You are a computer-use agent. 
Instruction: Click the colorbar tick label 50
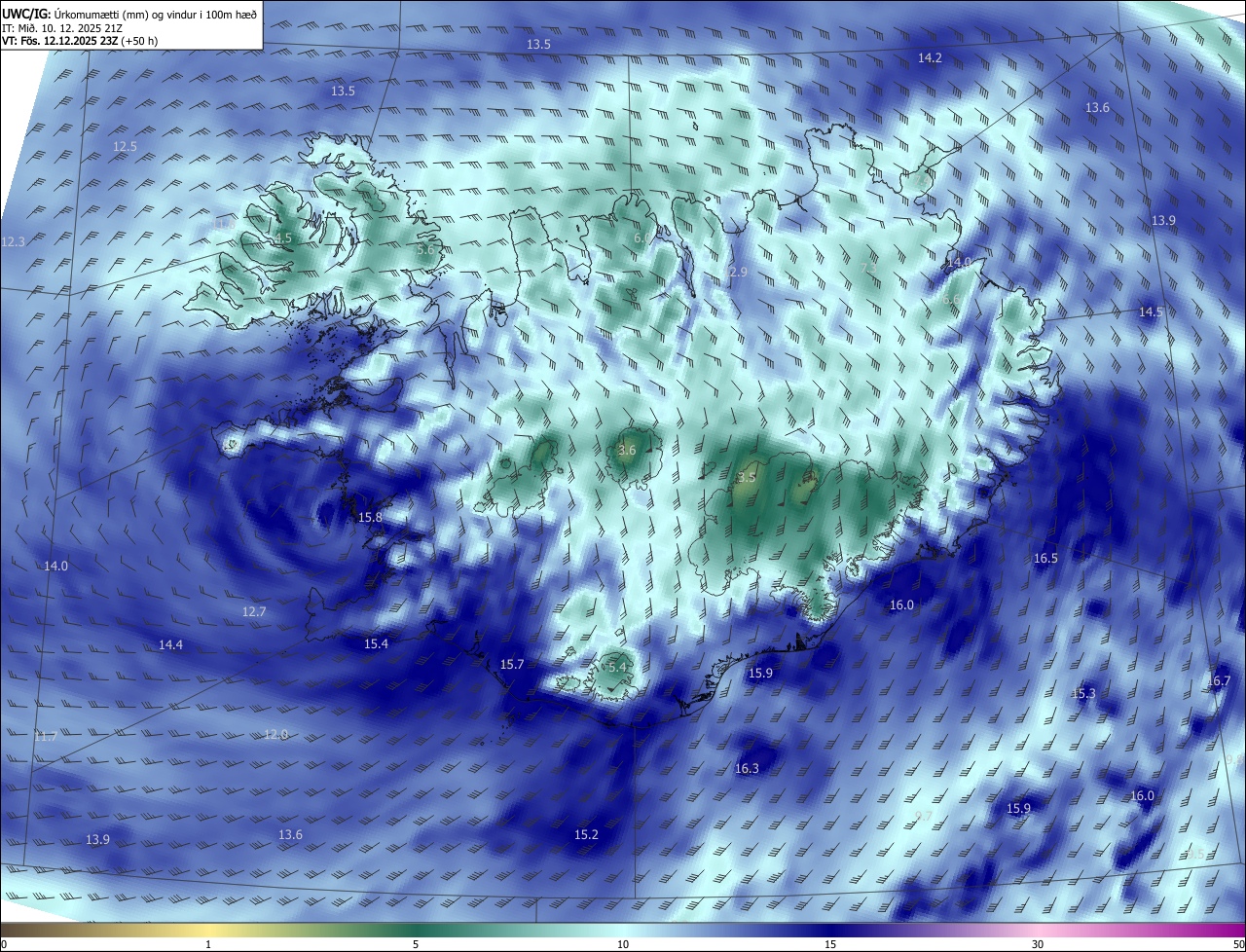(1238, 944)
